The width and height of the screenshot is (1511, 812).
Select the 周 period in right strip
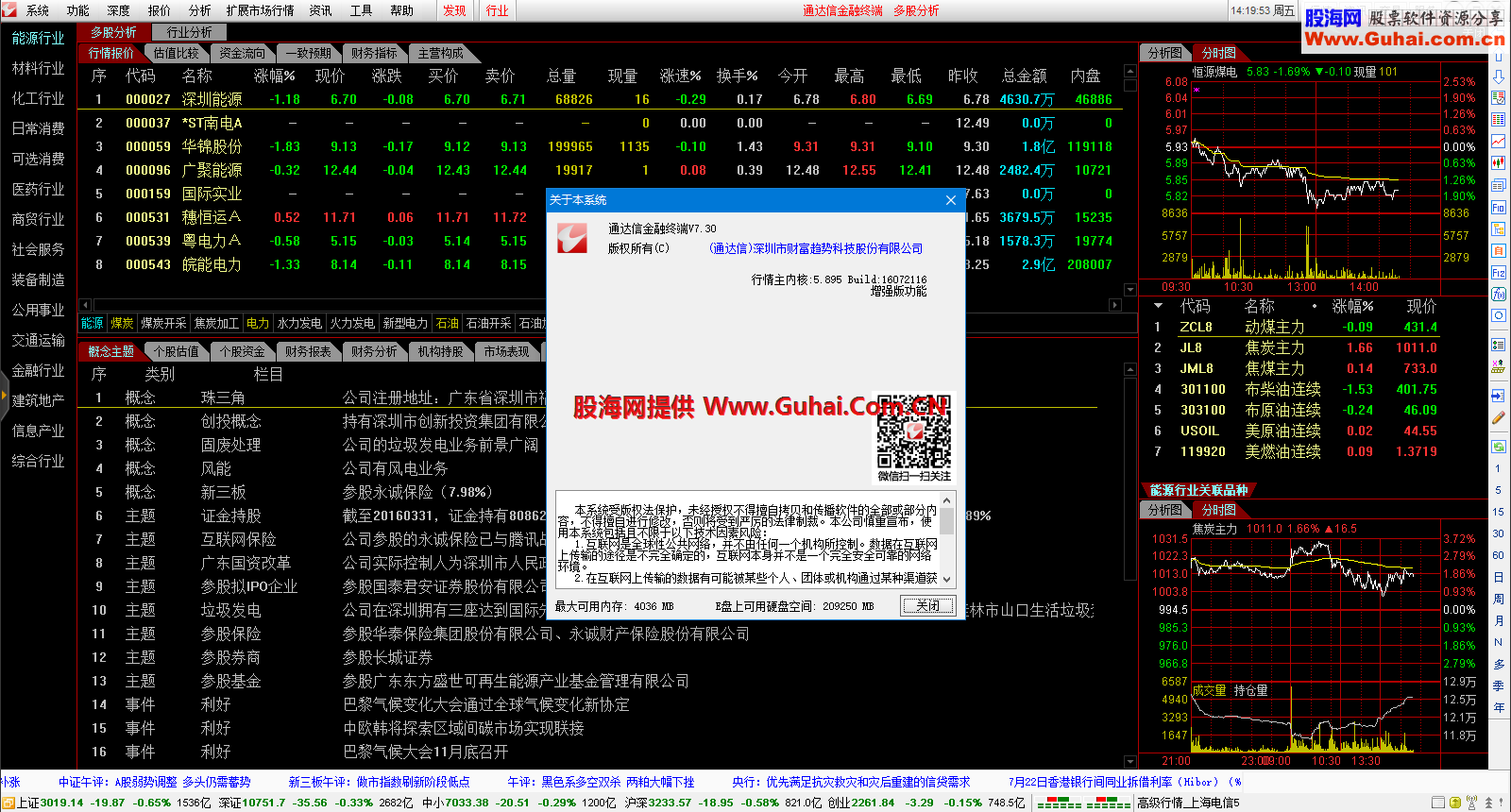point(1498,599)
